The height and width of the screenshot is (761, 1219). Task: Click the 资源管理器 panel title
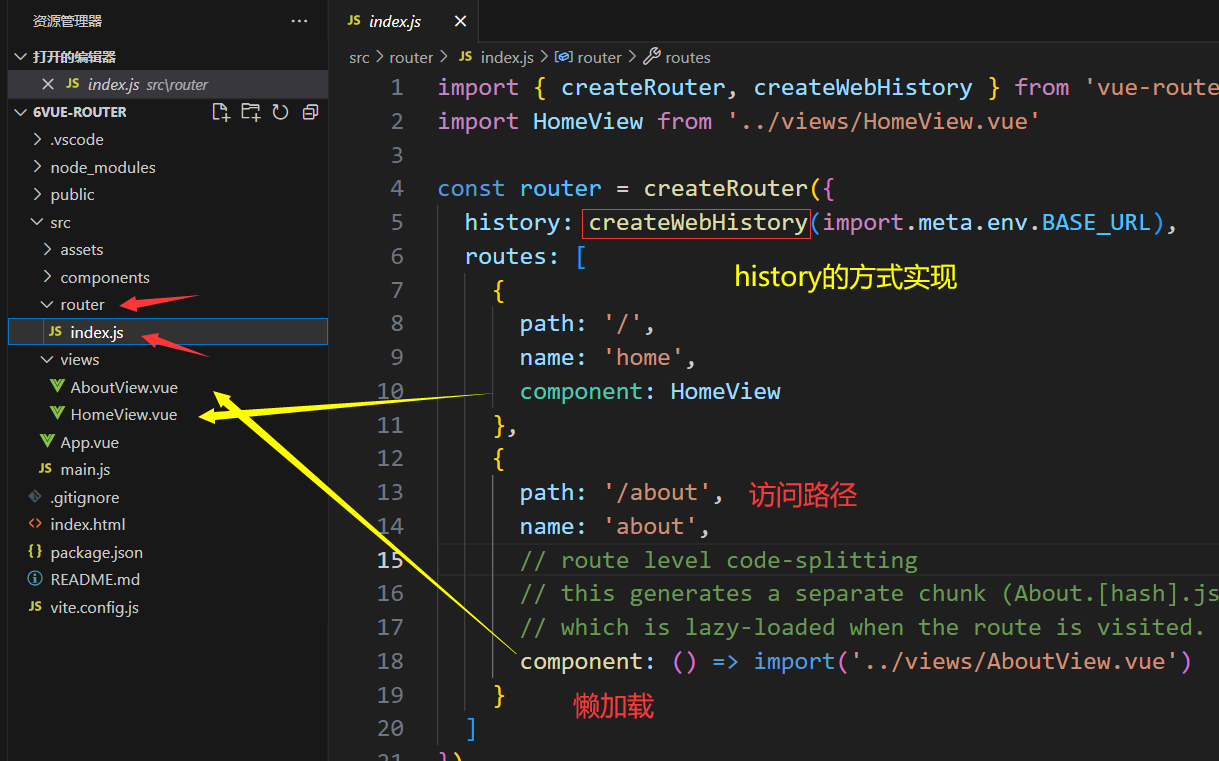(67, 21)
